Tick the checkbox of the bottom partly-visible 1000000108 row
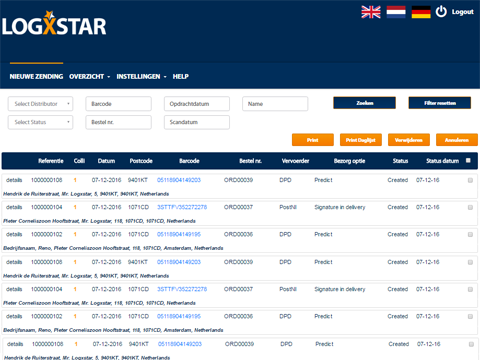The width and height of the screenshot is (480, 360). pyautogui.click(x=471, y=344)
